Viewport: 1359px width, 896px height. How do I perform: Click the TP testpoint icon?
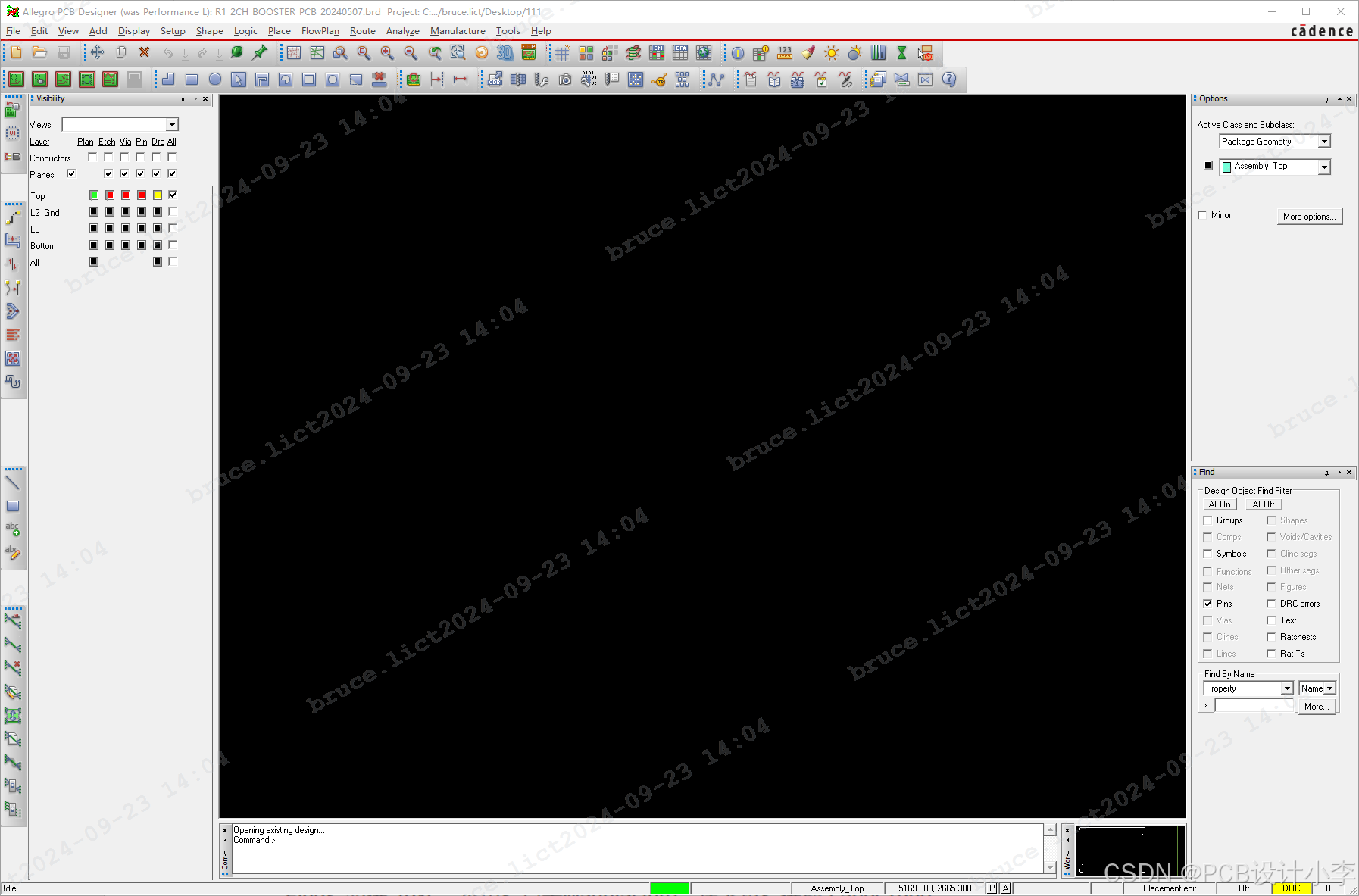coord(659,80)
